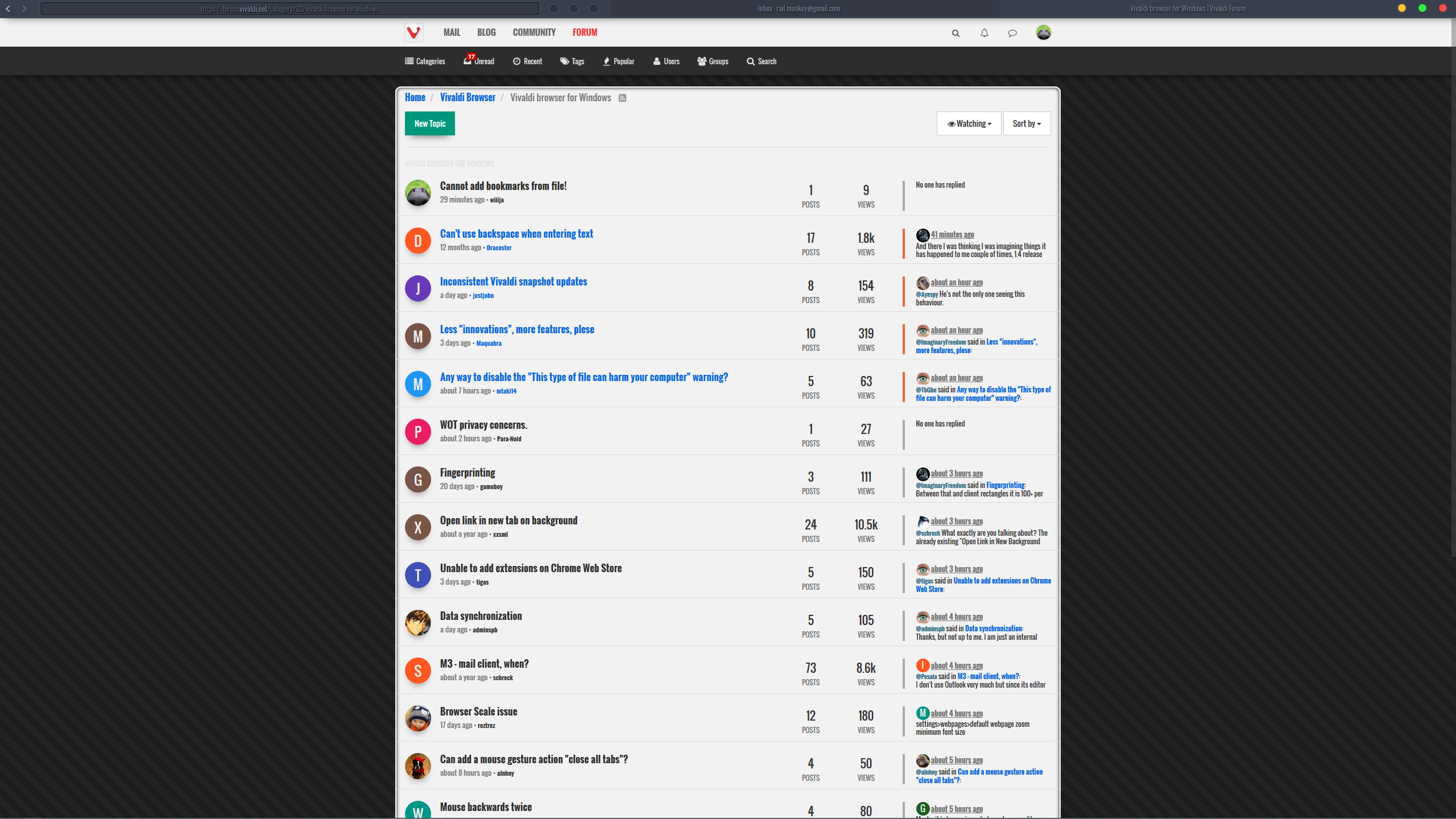Switch to Inbox rail.monkey tab
Image resolution: width=1456 pixels, height=819 pixels.
tap(799, 9)
